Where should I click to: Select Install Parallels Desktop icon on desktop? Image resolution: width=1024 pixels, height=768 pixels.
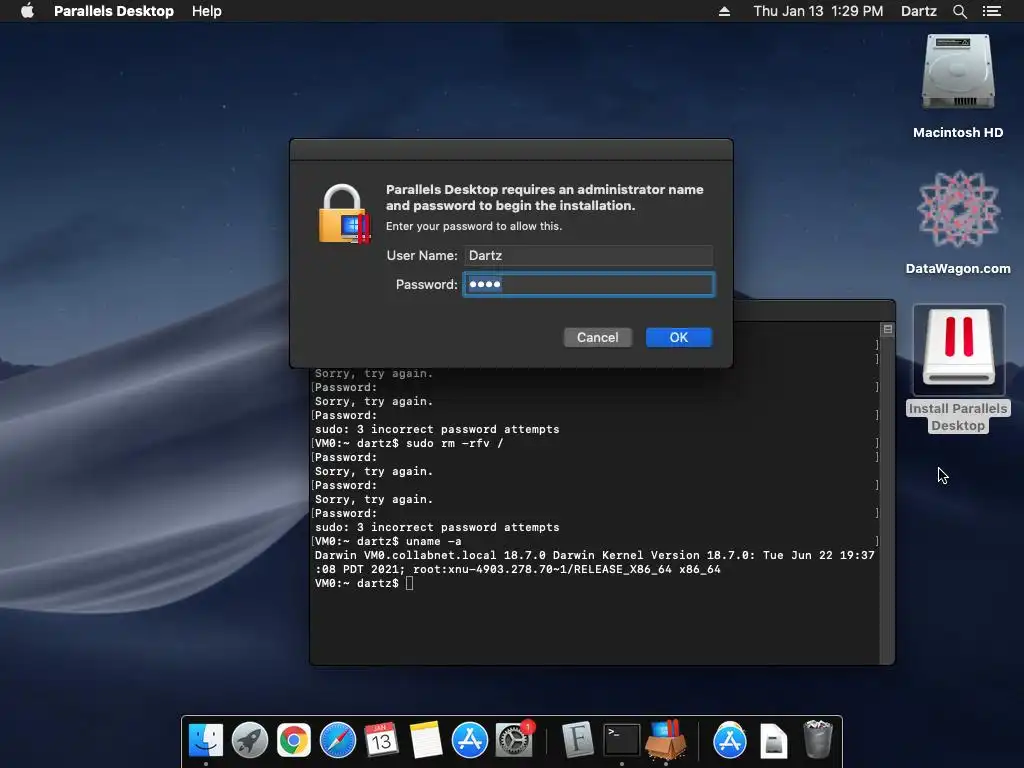(x=958, y=368)
